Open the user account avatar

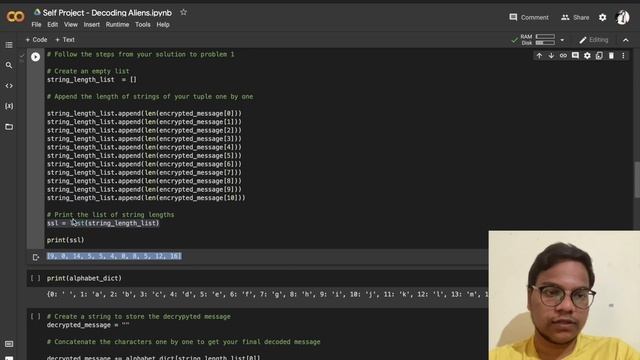pyautogui.click(x=622, y=18)
